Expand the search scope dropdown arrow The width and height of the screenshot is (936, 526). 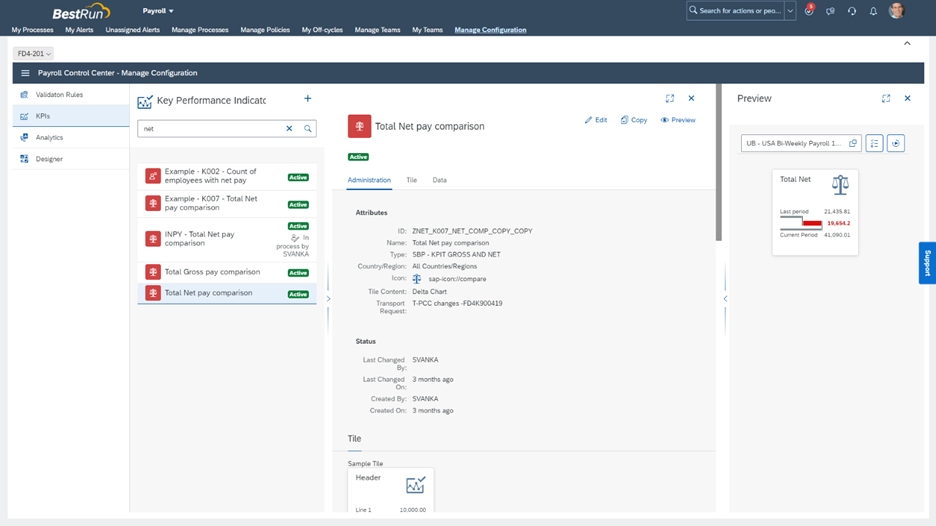tap(791, 11)
